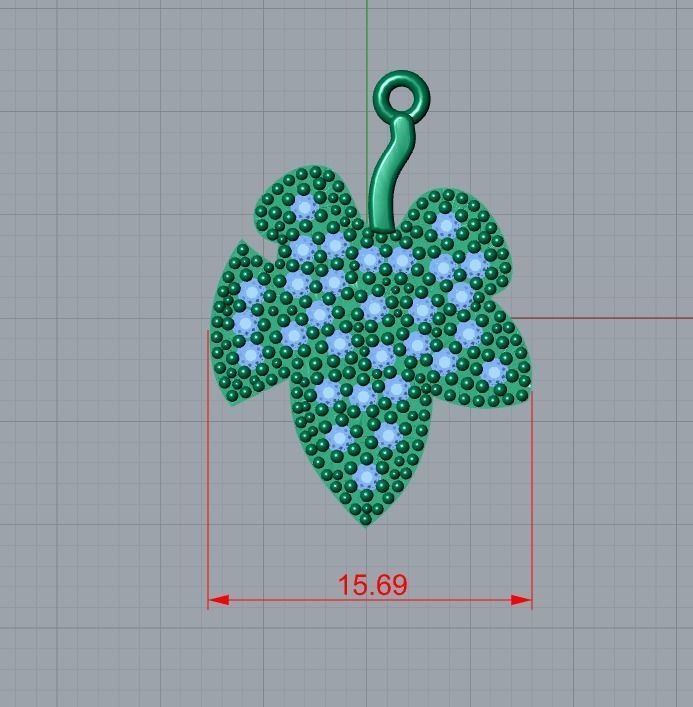
Task: Click the left arrowhead of dimension line
Action: pos(219,600)
